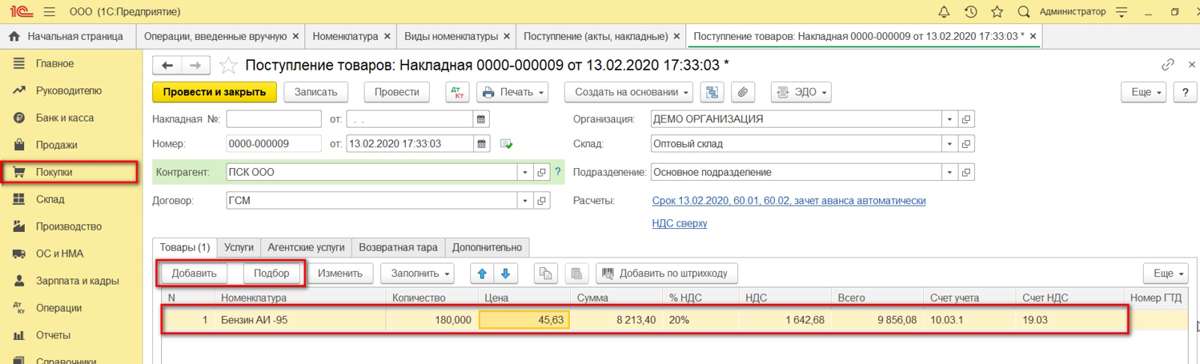1200x364 pixels.
Task: Open favorites star in title bar
Action: pos(997,11)
